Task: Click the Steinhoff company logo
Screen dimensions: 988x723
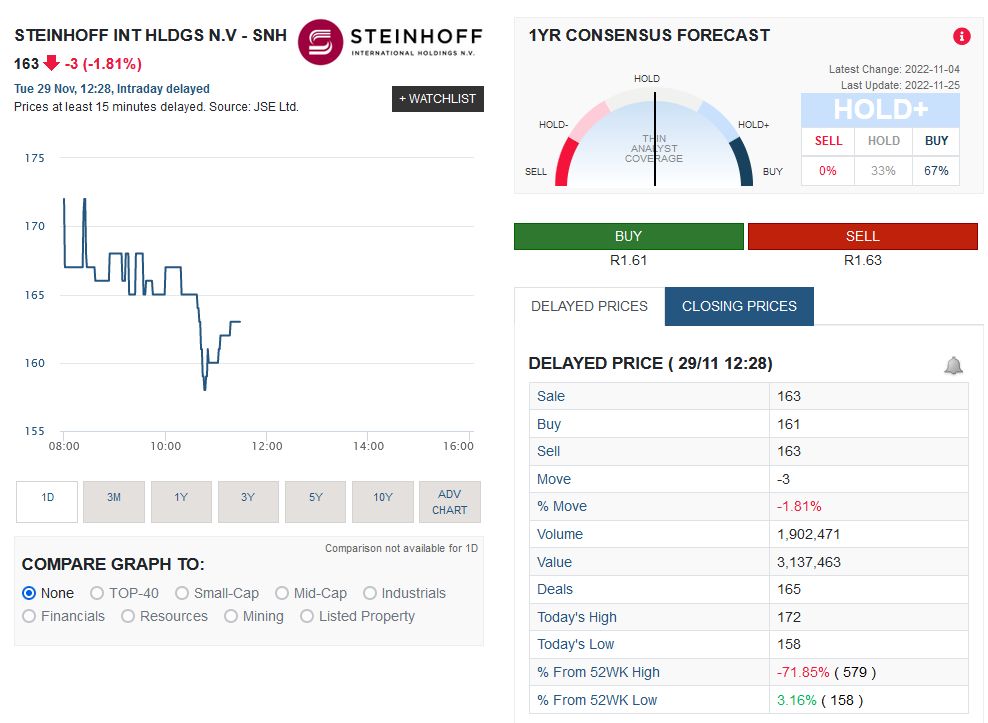Action: (x=391, y=42)
